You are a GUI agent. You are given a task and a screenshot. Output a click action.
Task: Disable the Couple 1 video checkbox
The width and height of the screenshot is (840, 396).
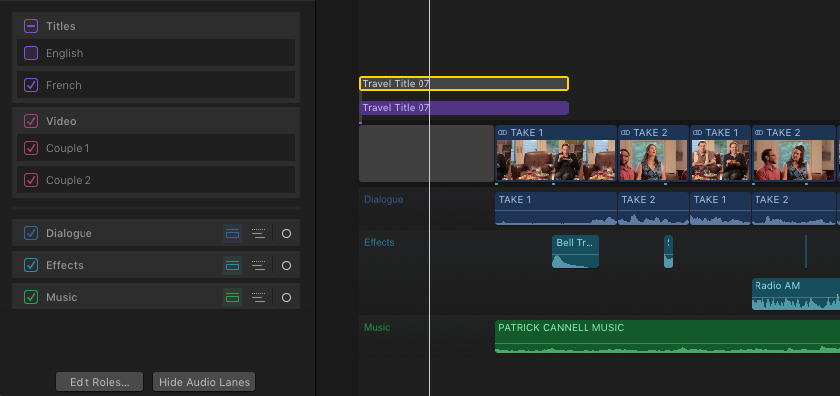tap(31, 148)
